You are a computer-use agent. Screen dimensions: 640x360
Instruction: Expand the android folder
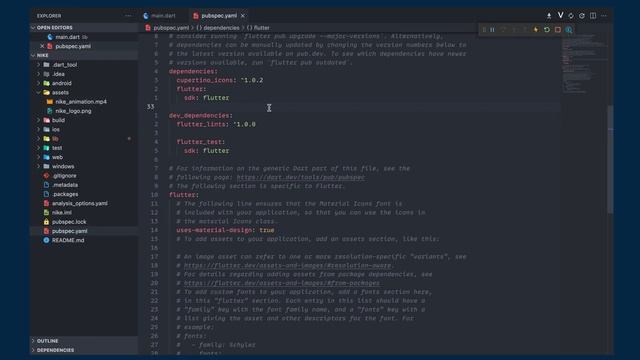point(62,83)
